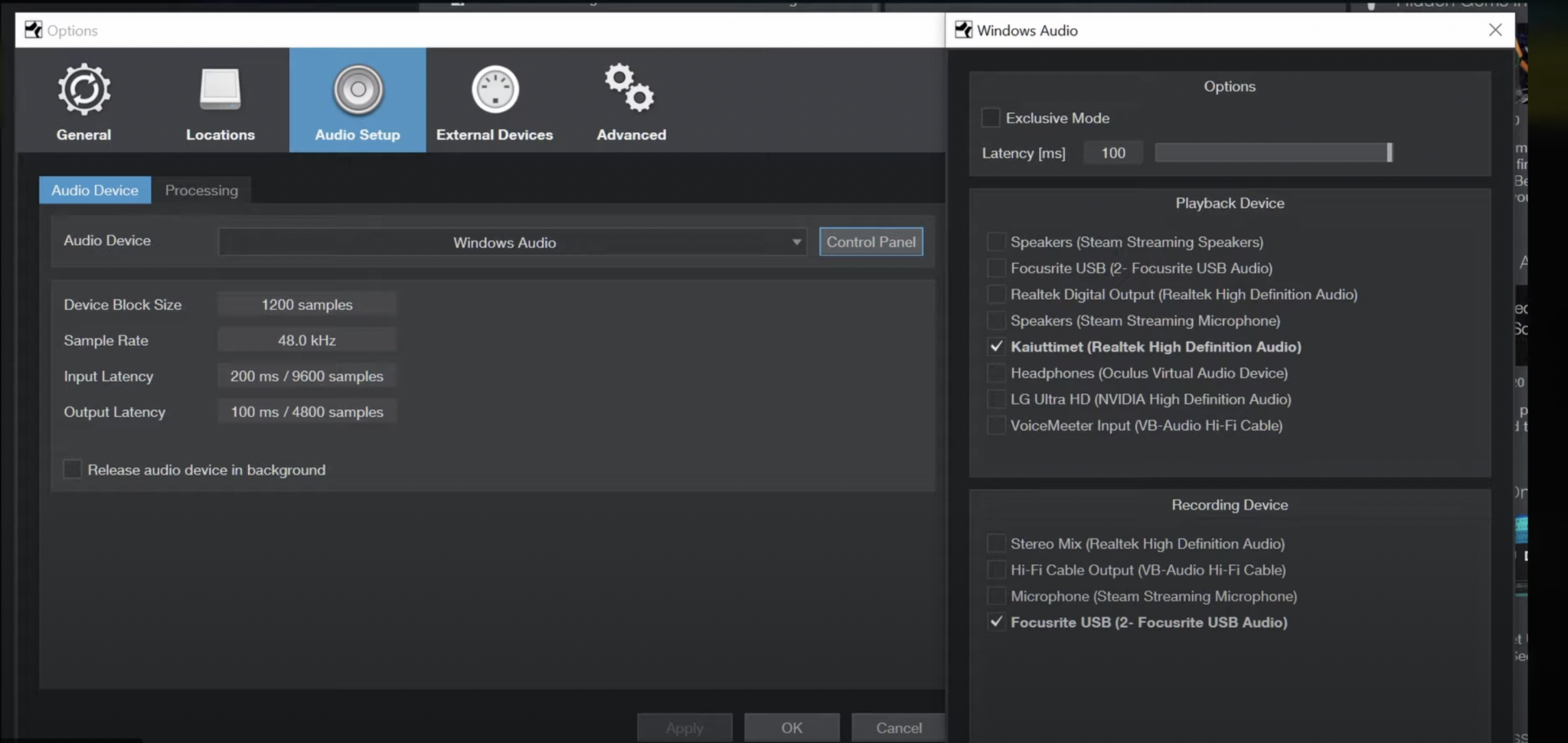1568x743 pixels.
Task: Click the Latency slider track
Action: point(1271,153)
